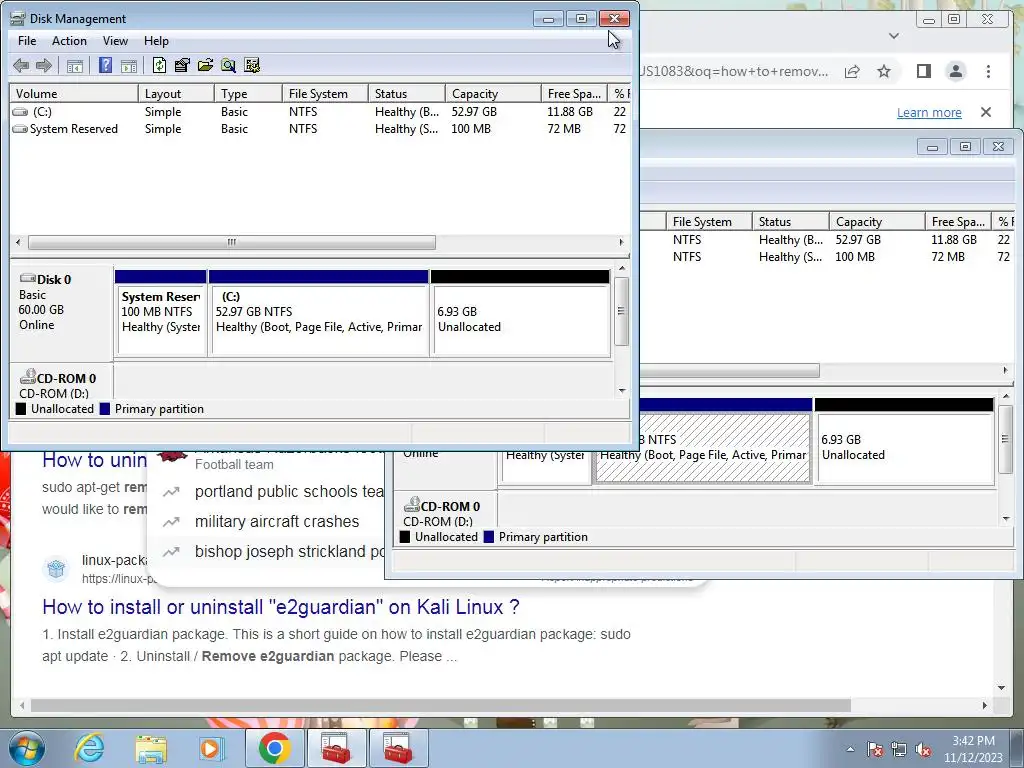Click the Learn more link in Chrome
Image resolution: width=1024 pixels, height=768 pixels.
(929, 112)
